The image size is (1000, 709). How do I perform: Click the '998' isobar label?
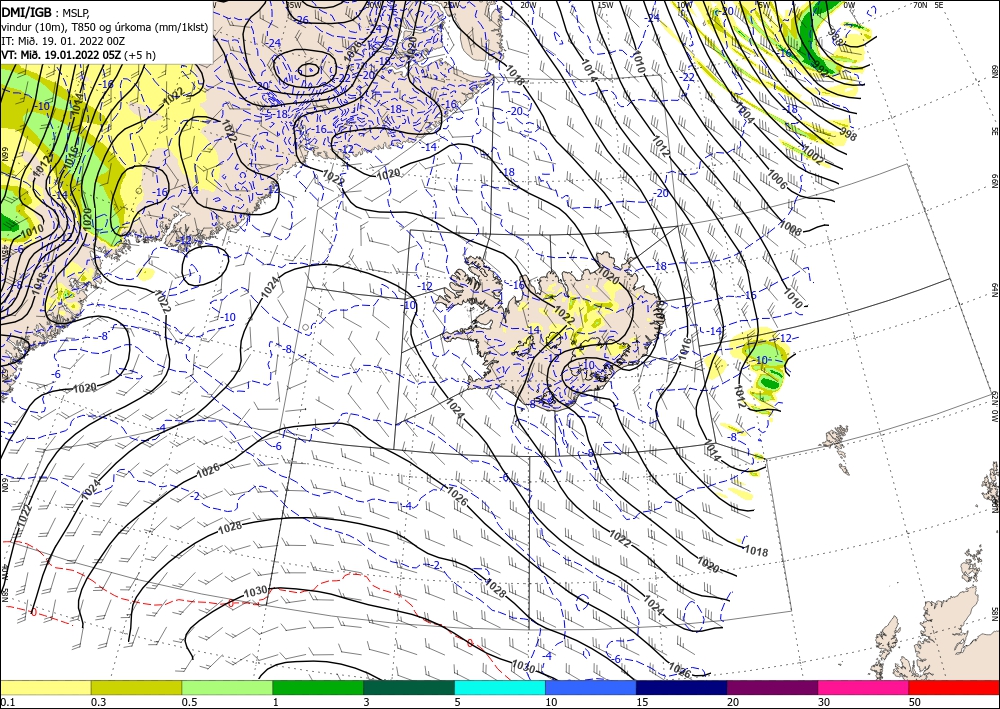[x=848, y=135]
